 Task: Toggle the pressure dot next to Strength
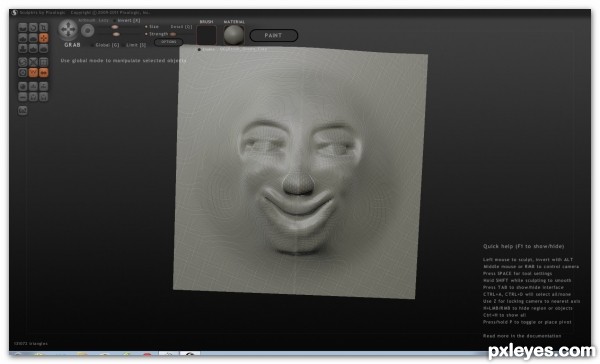[146, 34]
